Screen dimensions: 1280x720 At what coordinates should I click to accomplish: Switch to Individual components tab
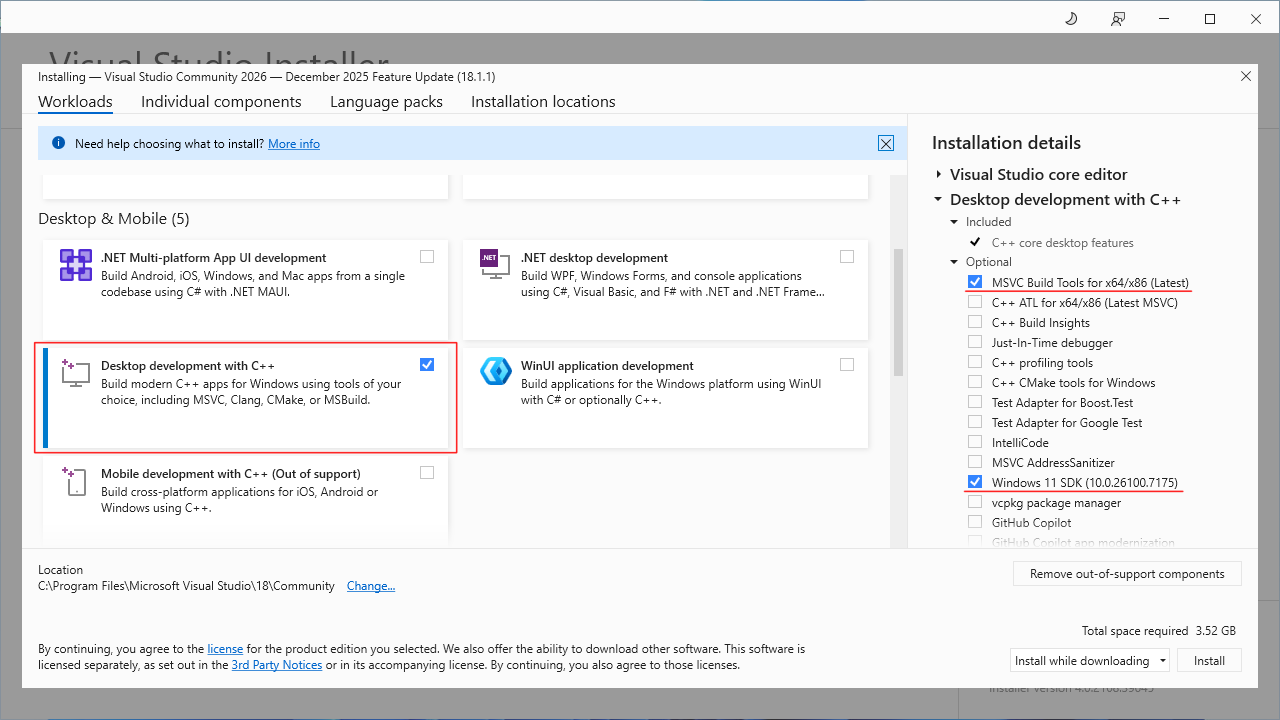(221, 102)
